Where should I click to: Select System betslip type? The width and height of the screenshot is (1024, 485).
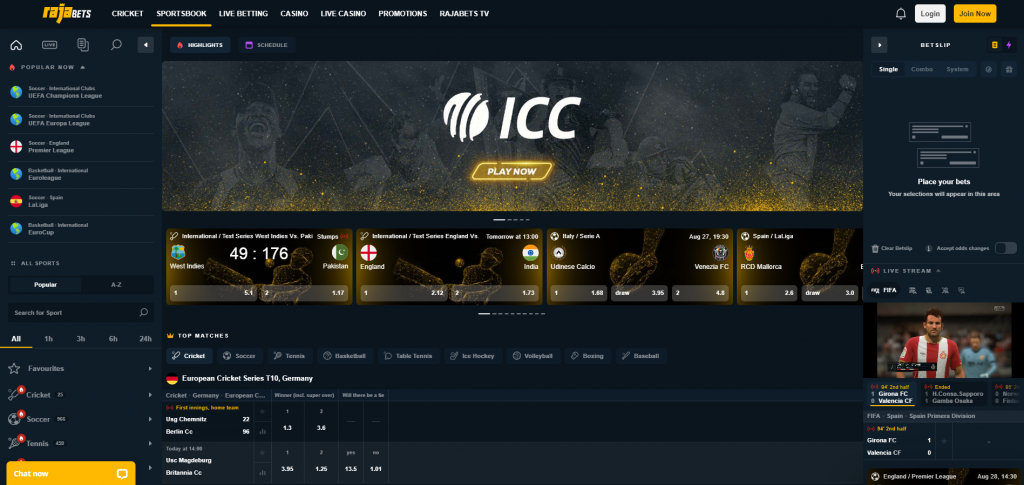pyautogui.click(x=957, y=69)
